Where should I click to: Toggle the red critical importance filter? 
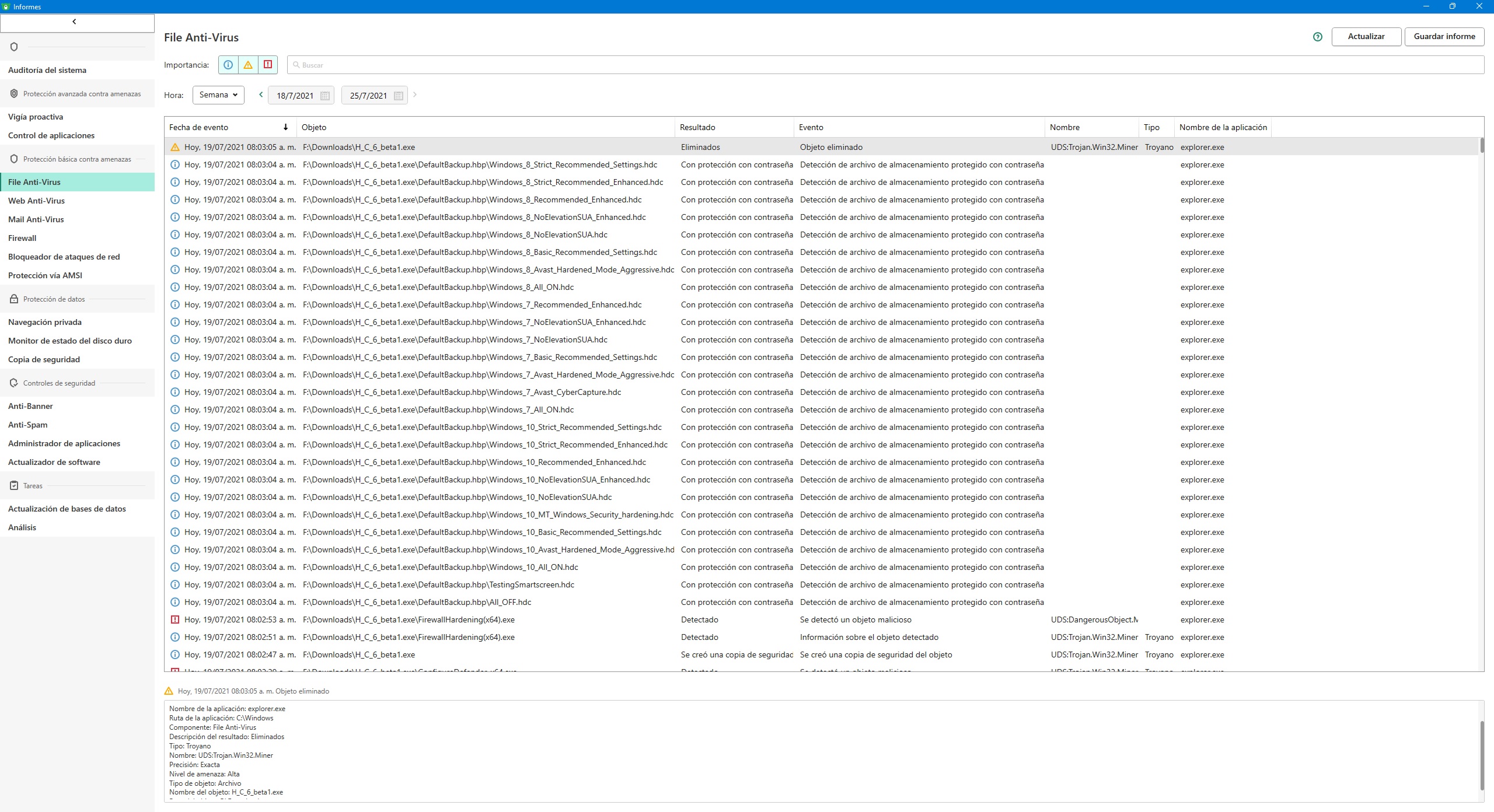tap(268, 65)
